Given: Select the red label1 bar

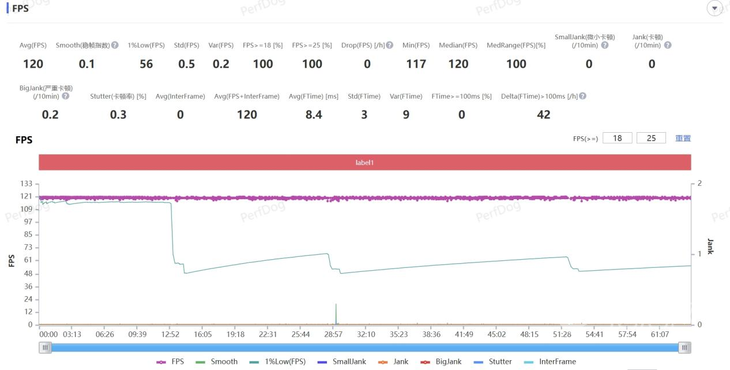Looking at the screenshot, I should click(x=365, y=162).
